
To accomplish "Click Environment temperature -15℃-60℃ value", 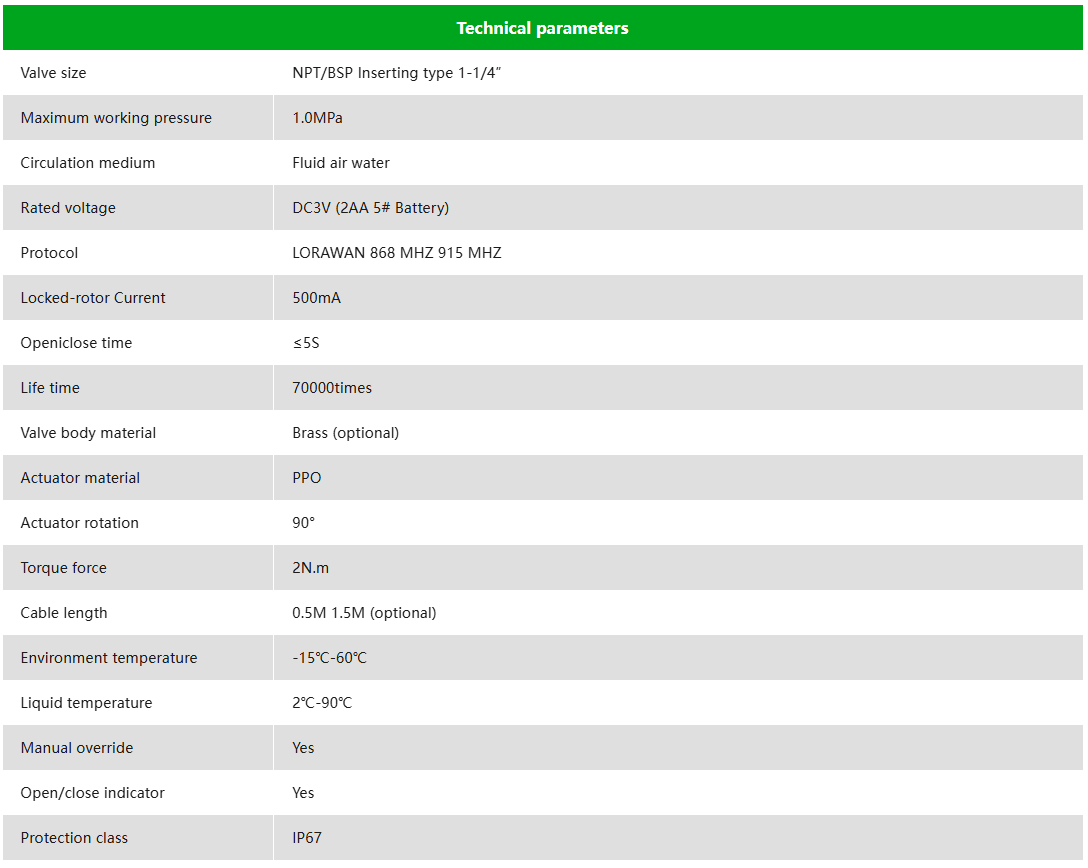I will (329, 658).
